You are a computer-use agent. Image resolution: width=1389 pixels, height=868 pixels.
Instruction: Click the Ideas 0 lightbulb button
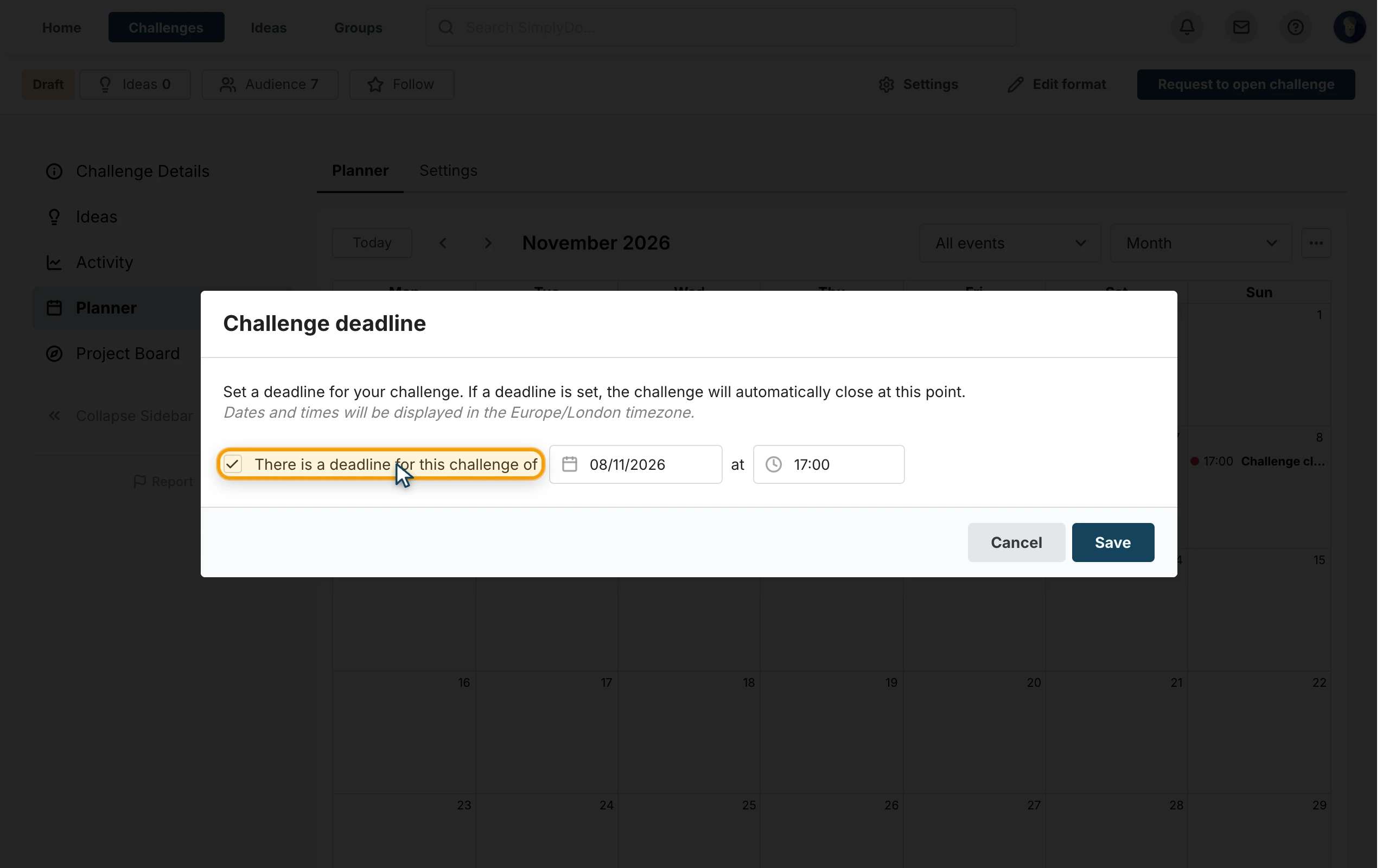(x=135, y=85)
